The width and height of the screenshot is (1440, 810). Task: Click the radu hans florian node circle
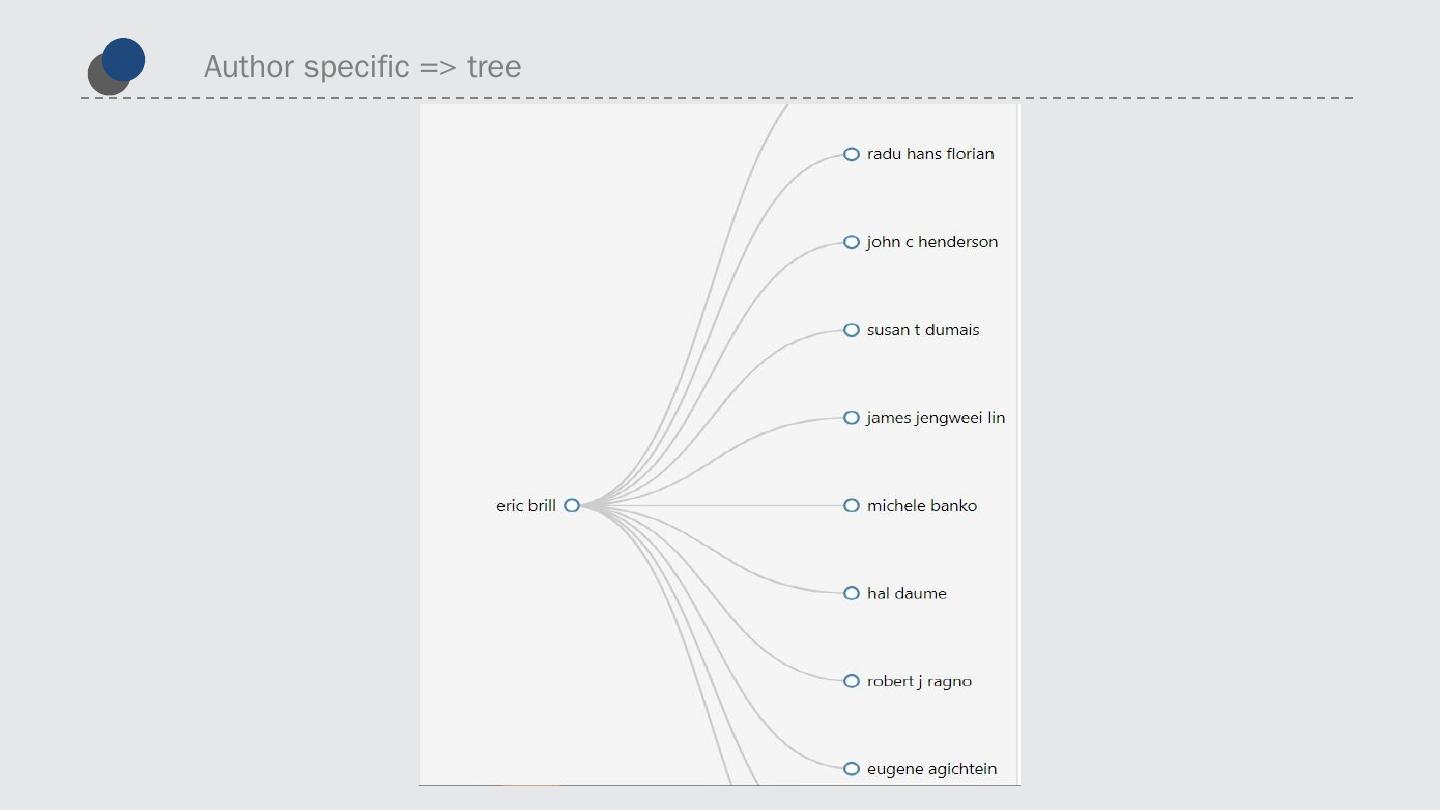click(851, 154)
